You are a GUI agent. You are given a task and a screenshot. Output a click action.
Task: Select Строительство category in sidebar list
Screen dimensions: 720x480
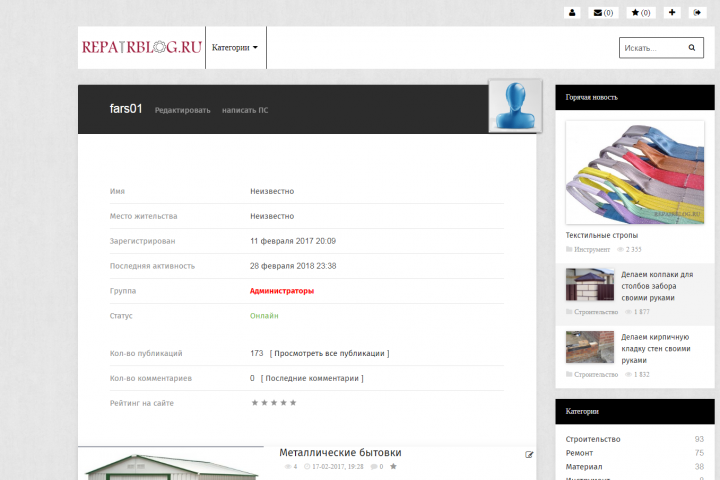[x=593, y=439]
